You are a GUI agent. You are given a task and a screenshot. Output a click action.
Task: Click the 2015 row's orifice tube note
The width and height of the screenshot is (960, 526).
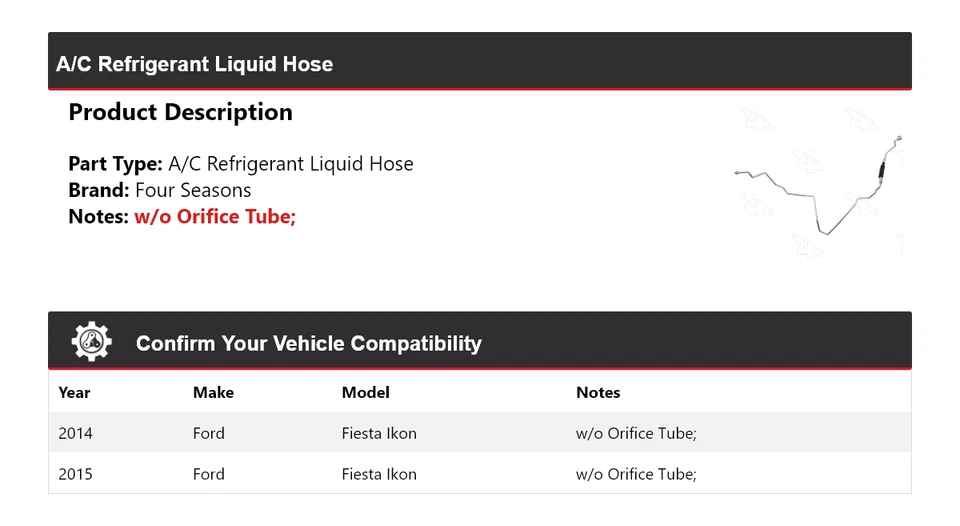click(636, 474)
